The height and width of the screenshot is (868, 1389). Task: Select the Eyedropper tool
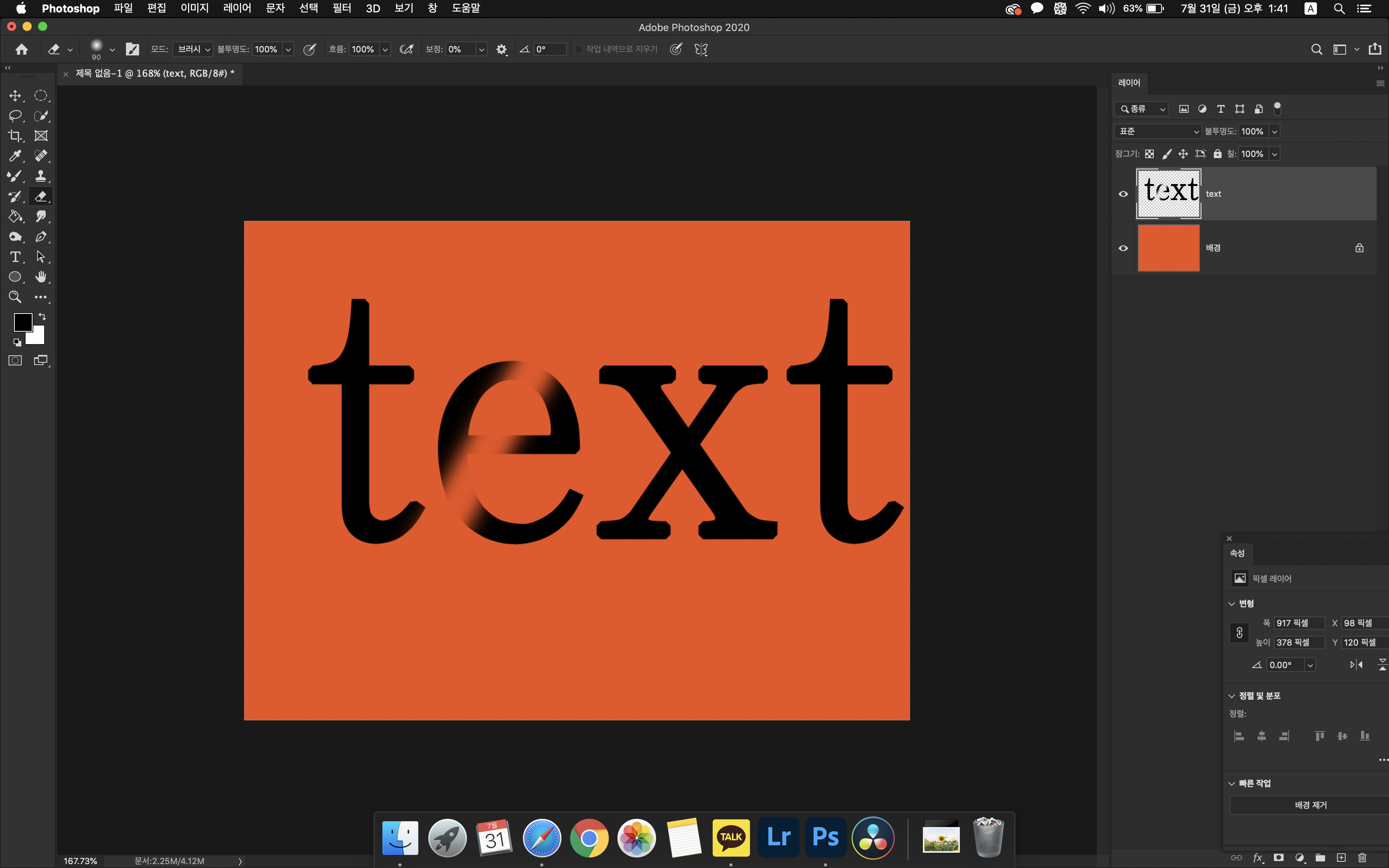coord(15,156)
